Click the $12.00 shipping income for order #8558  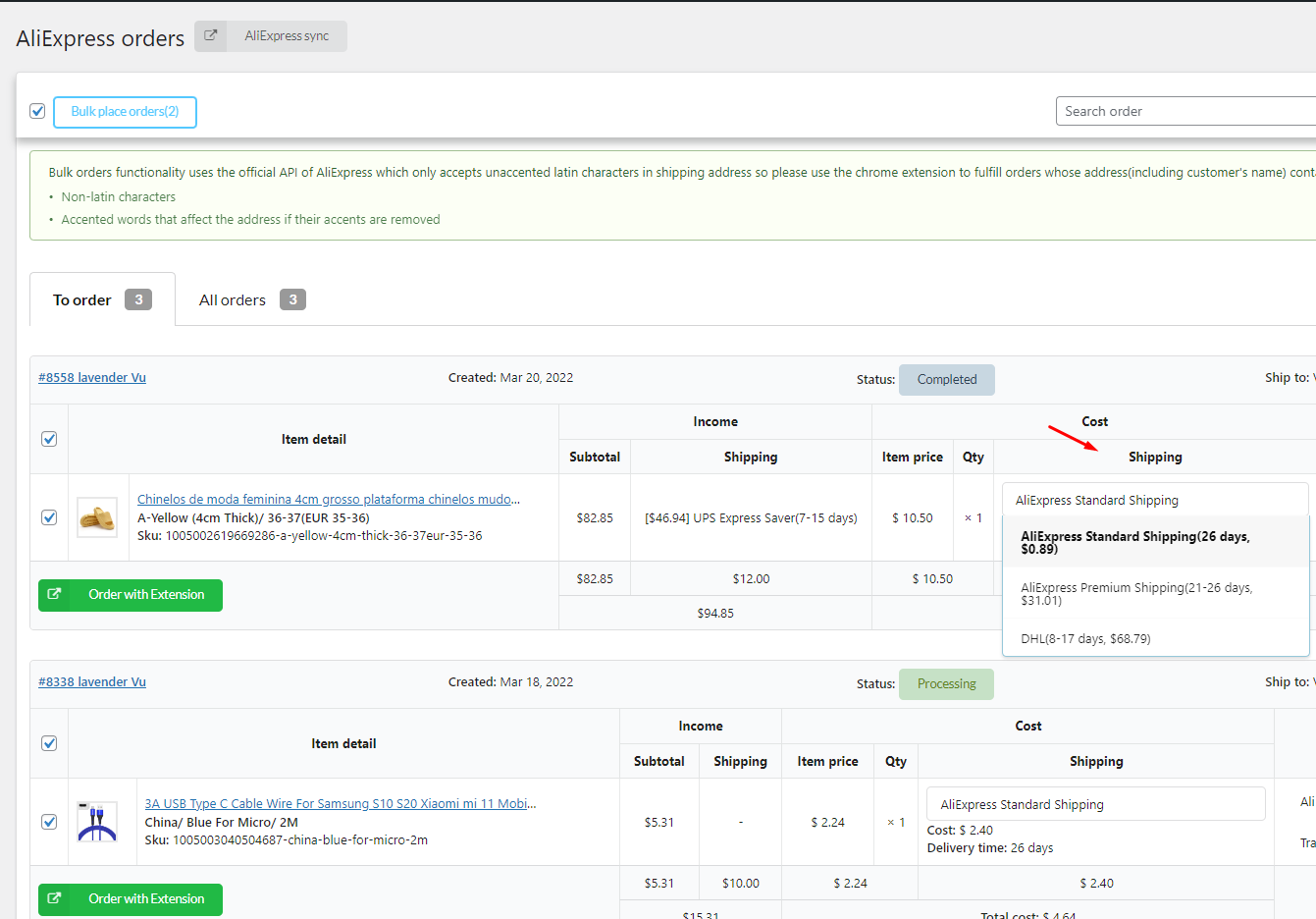tap(751, 579)
